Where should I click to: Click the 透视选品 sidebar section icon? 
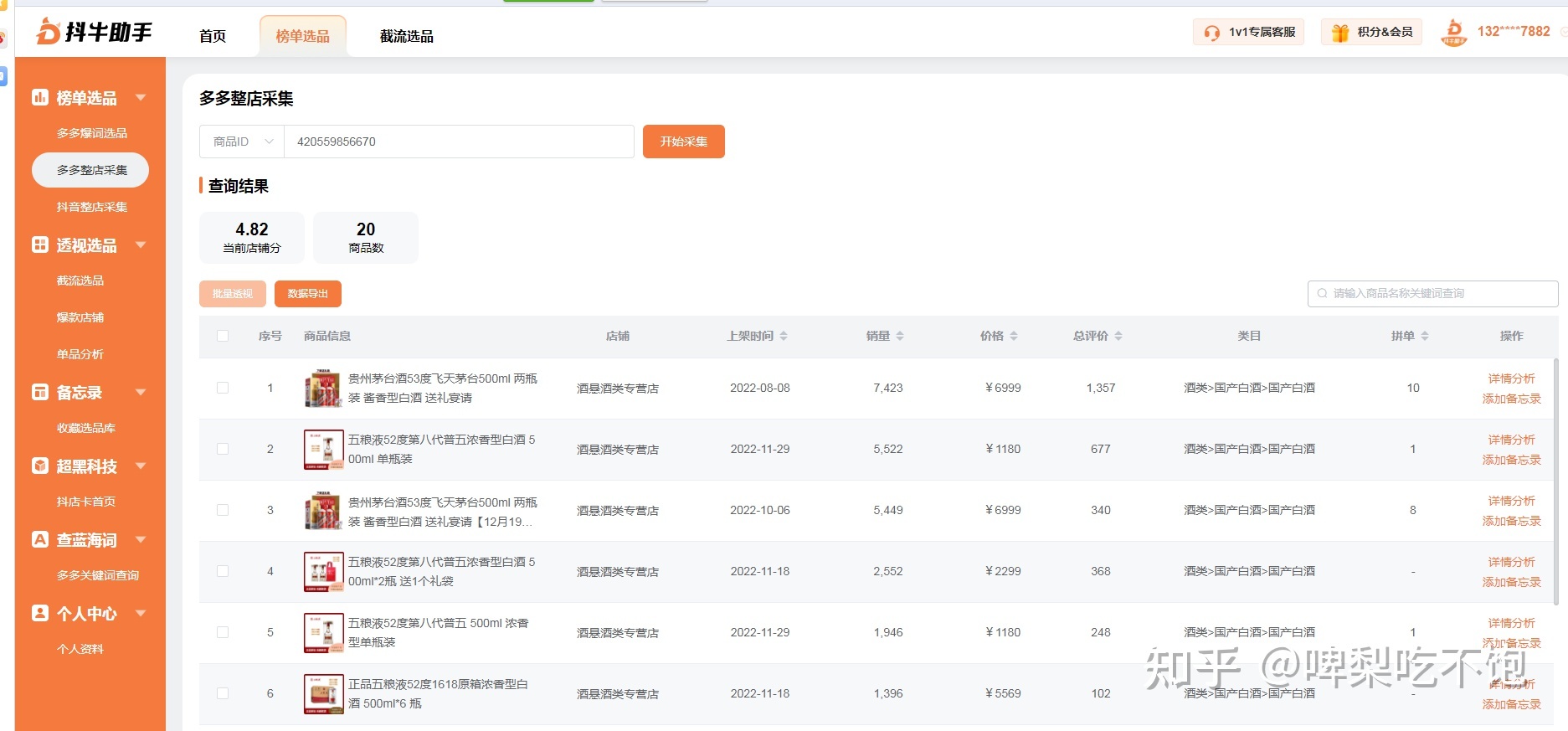pyautogui.click(x=40, y=245)
